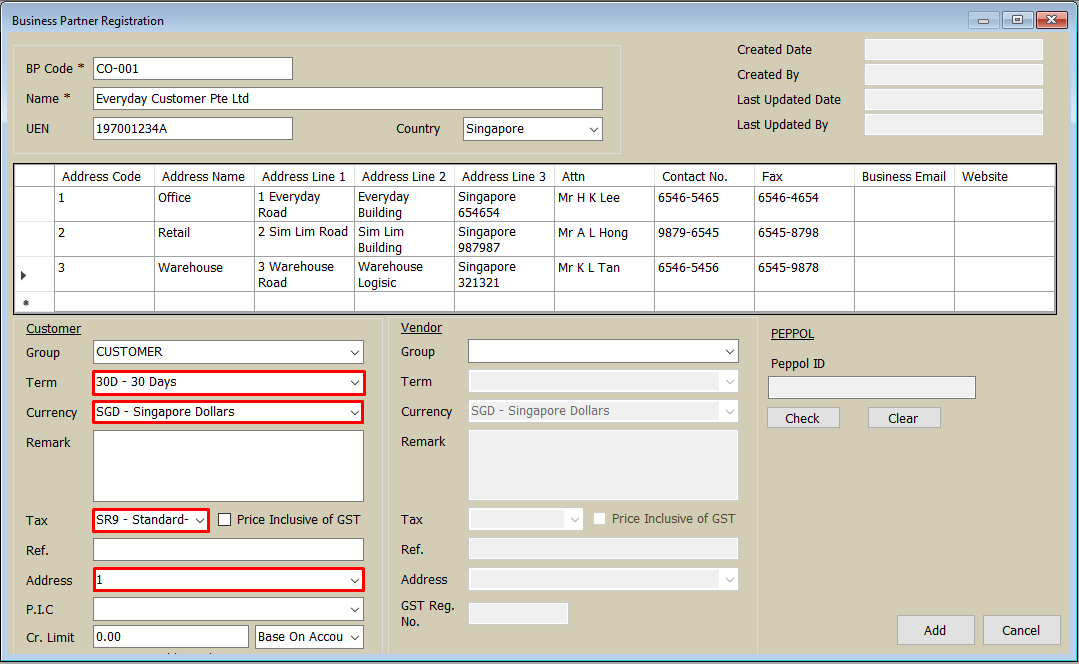The width and height of the screenshot is (1079, 664).
Task: Click the BP Code input field
Action: [x=193, y=69]
